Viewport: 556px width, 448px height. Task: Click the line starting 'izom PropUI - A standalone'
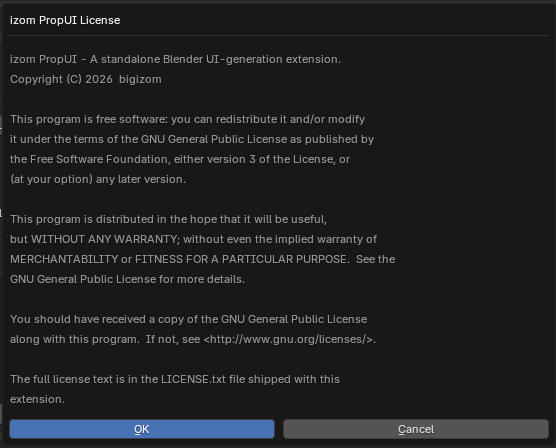(x=175, y=59)
